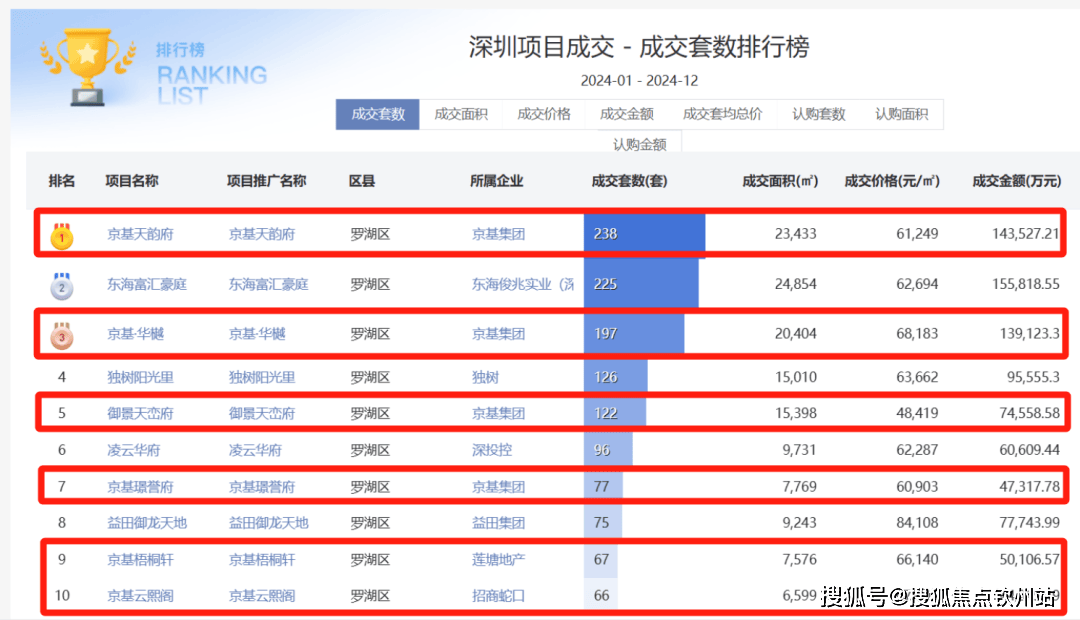Switch to the 成交金额 tab

point(626,114)
